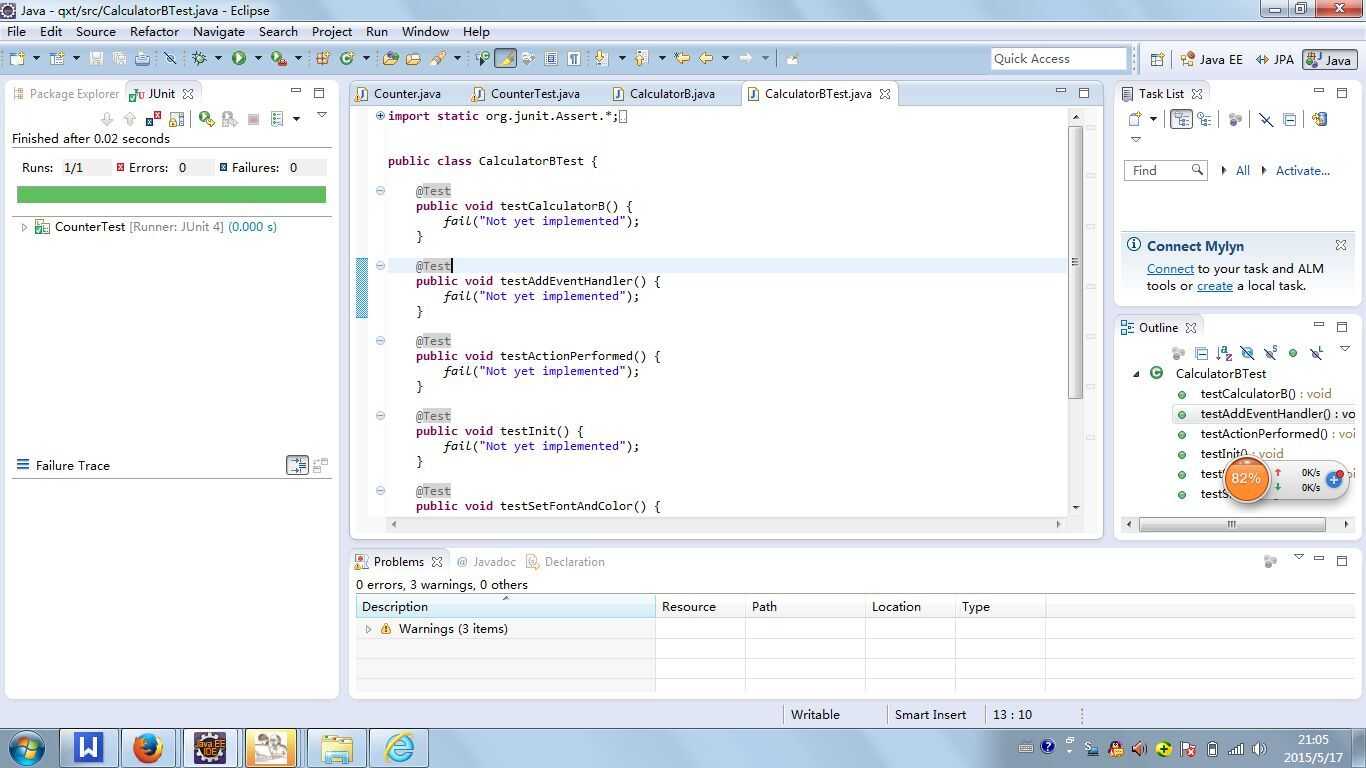Click the Synchronize Changed icon in Task List

point(1319,119)
